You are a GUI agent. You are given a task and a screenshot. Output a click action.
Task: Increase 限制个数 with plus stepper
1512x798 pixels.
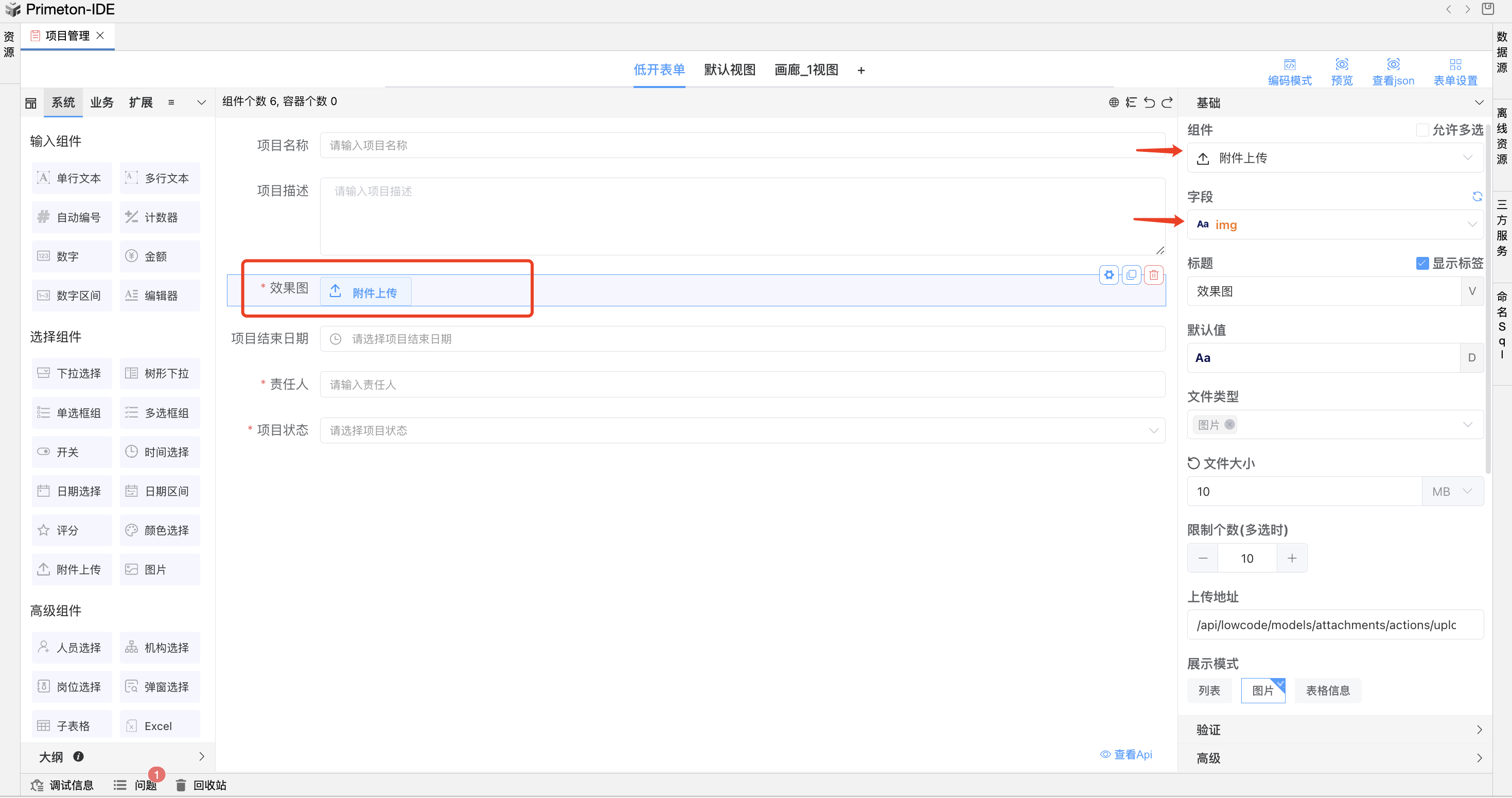pyautogui.click(x=1291, y=559)
